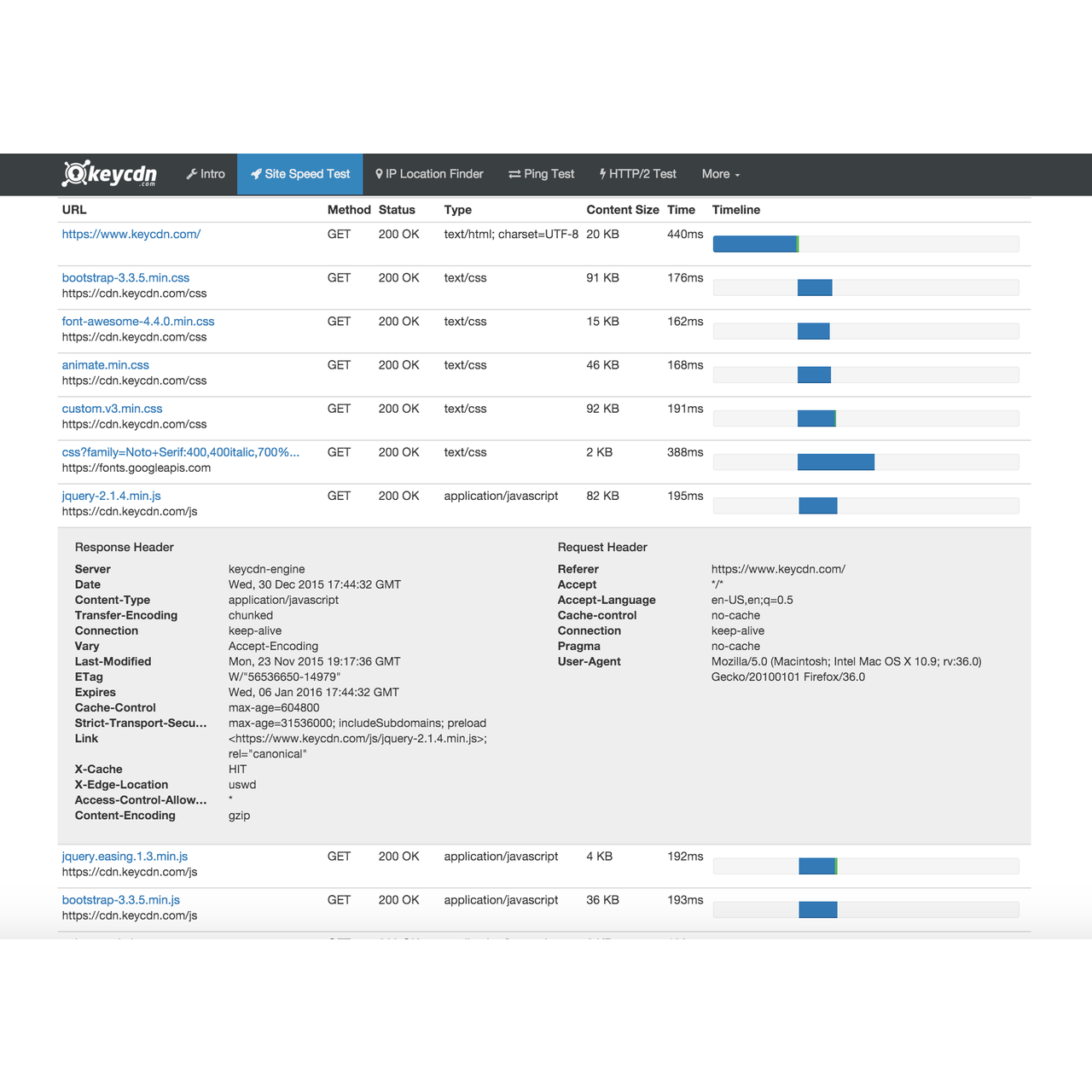This screenshot has height=1092, width=1092.
Task: Open the Ping Test menu item
Action: (541, 173)
